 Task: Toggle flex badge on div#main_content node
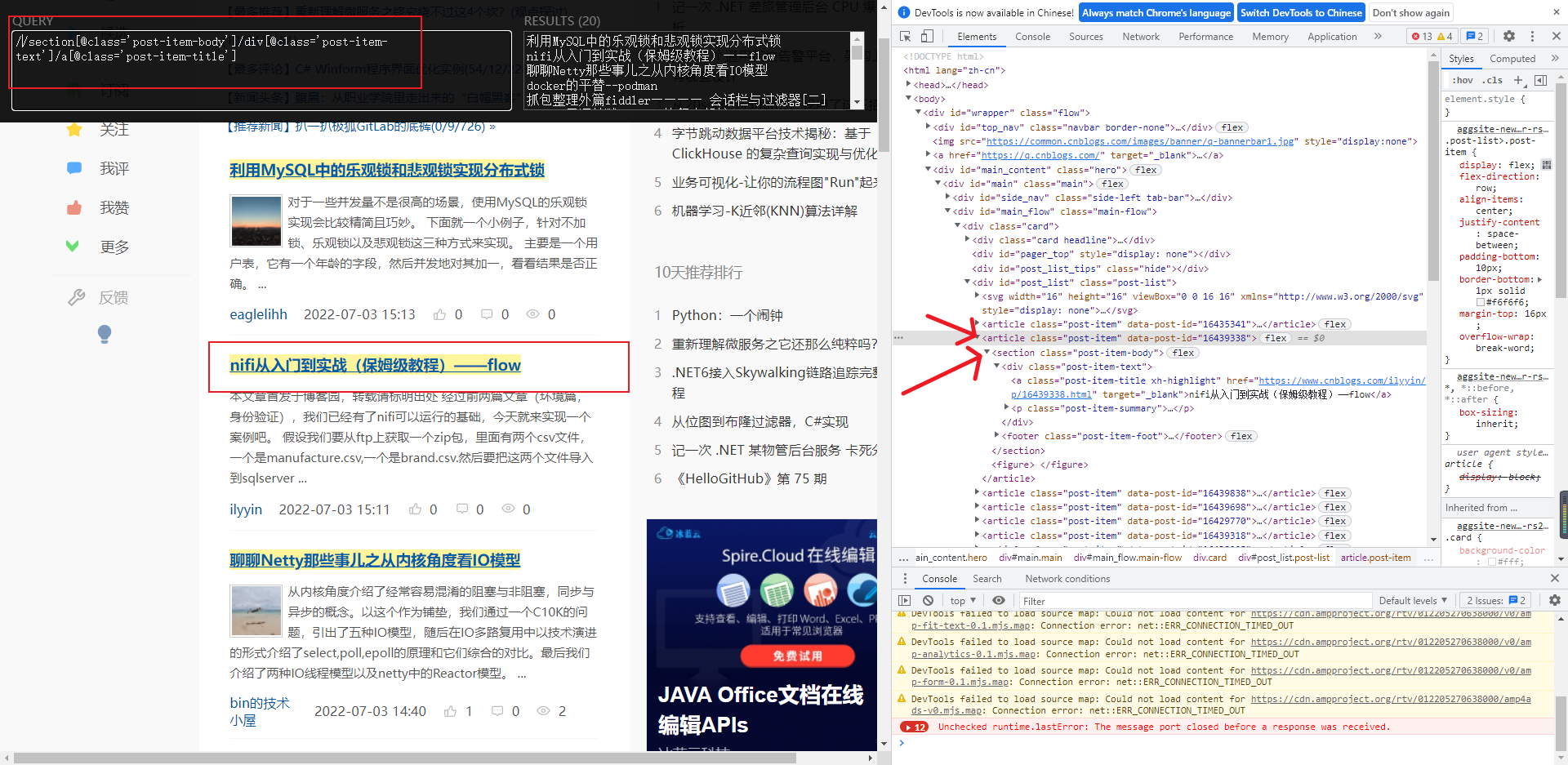point(1146,170)
